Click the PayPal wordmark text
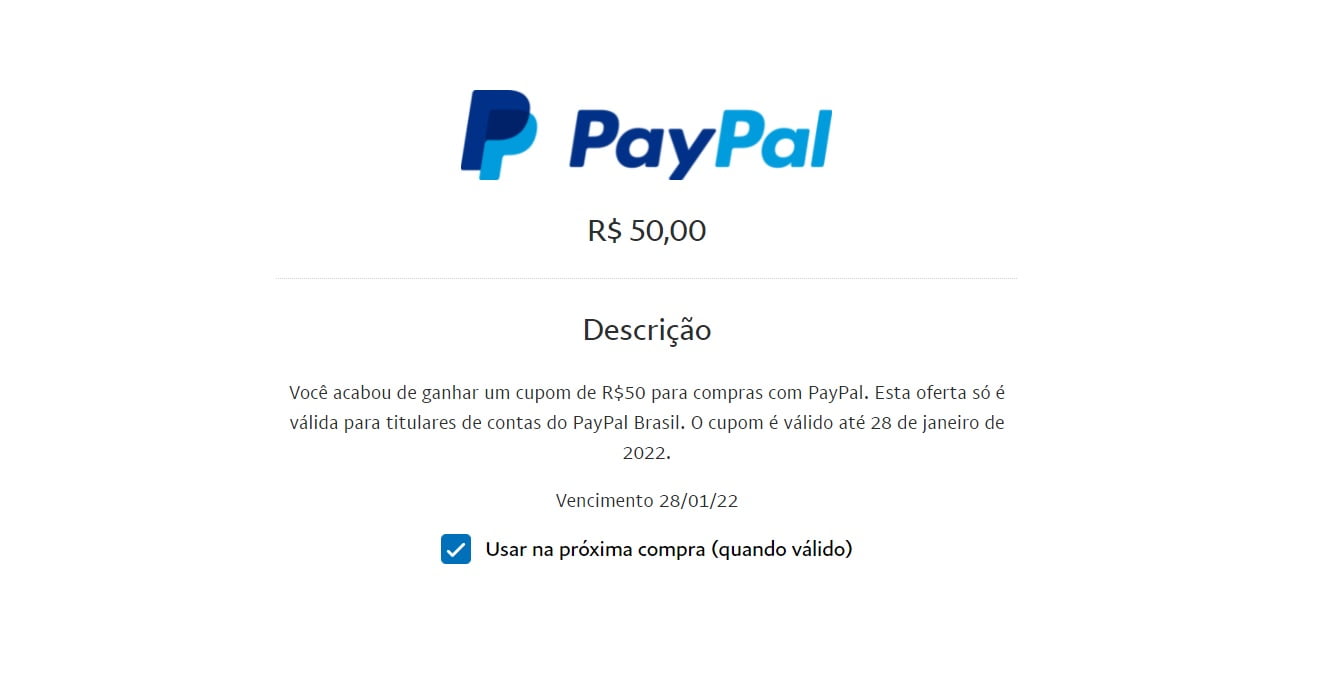 coord(700,142)
